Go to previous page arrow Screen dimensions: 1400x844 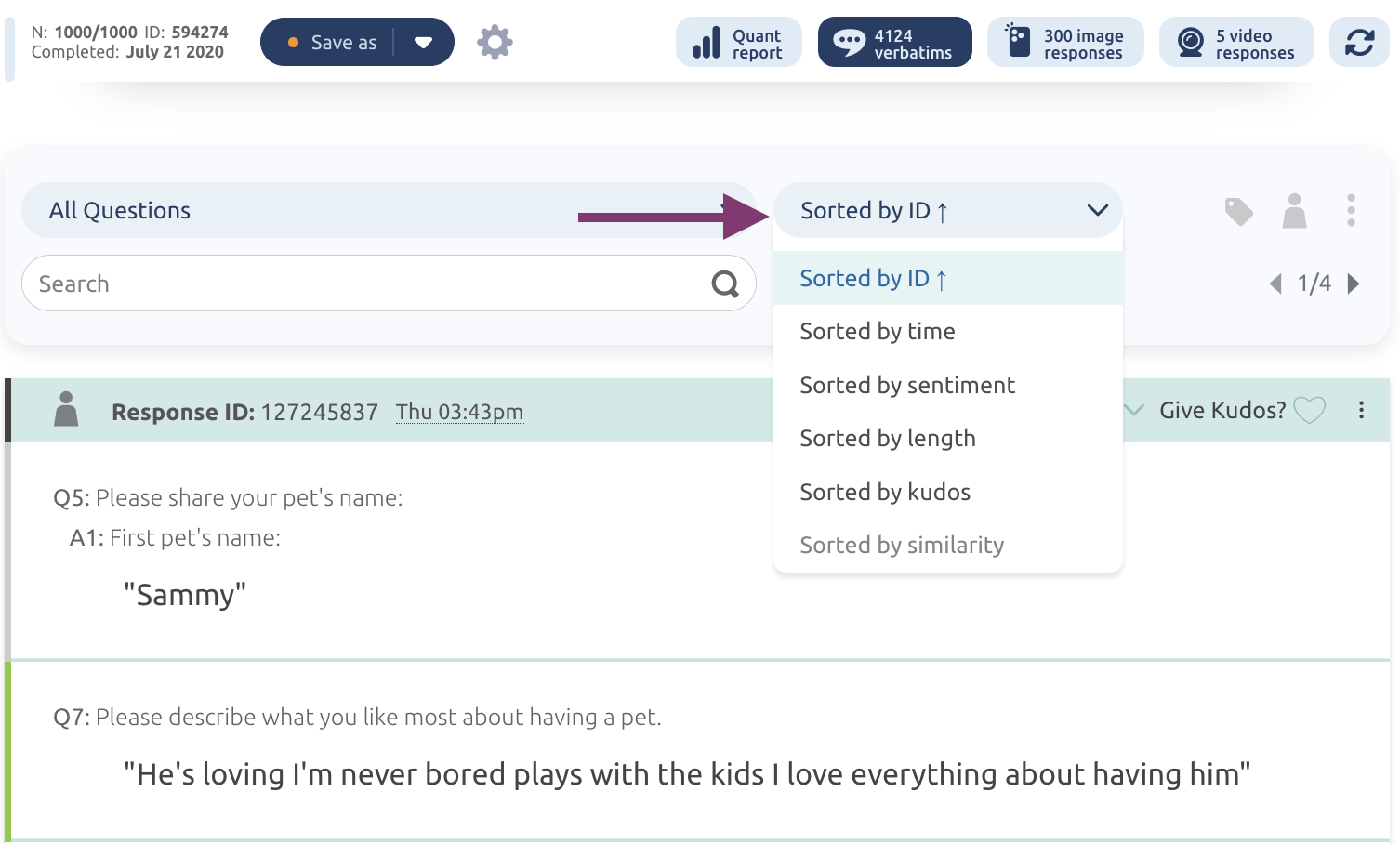point(1275,284)
